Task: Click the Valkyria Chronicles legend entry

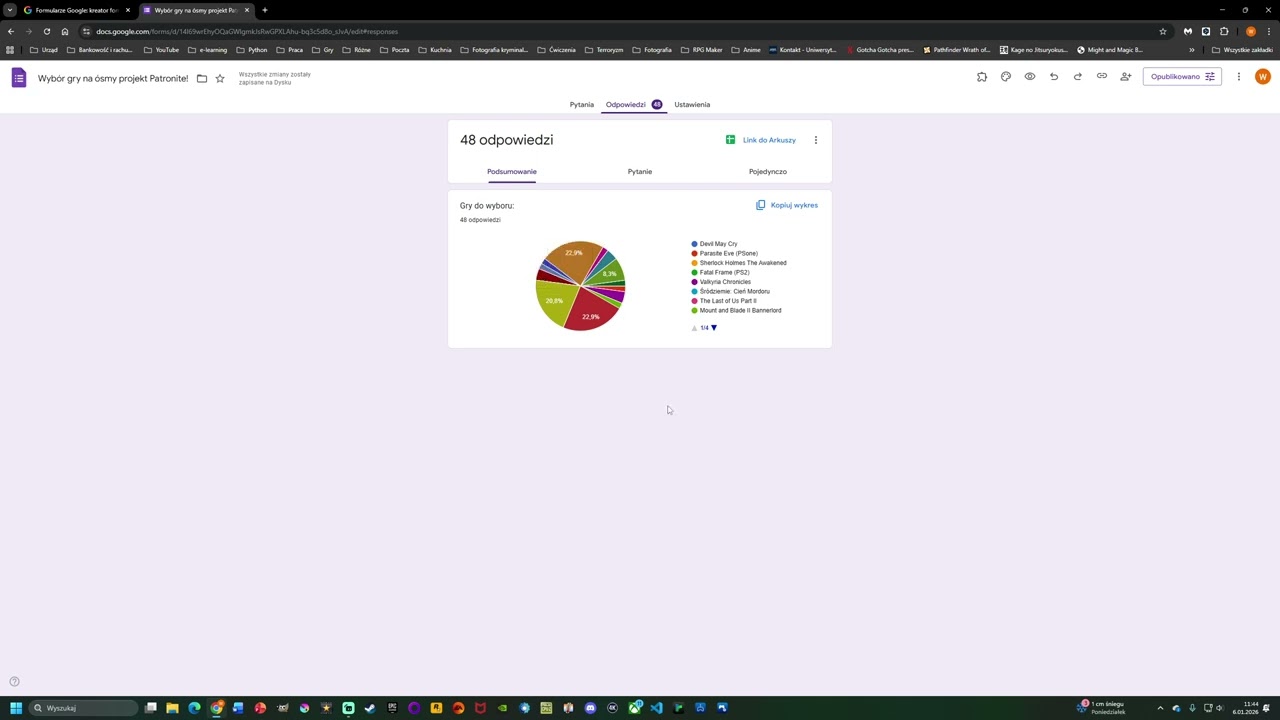Action: tap(721, 282)
